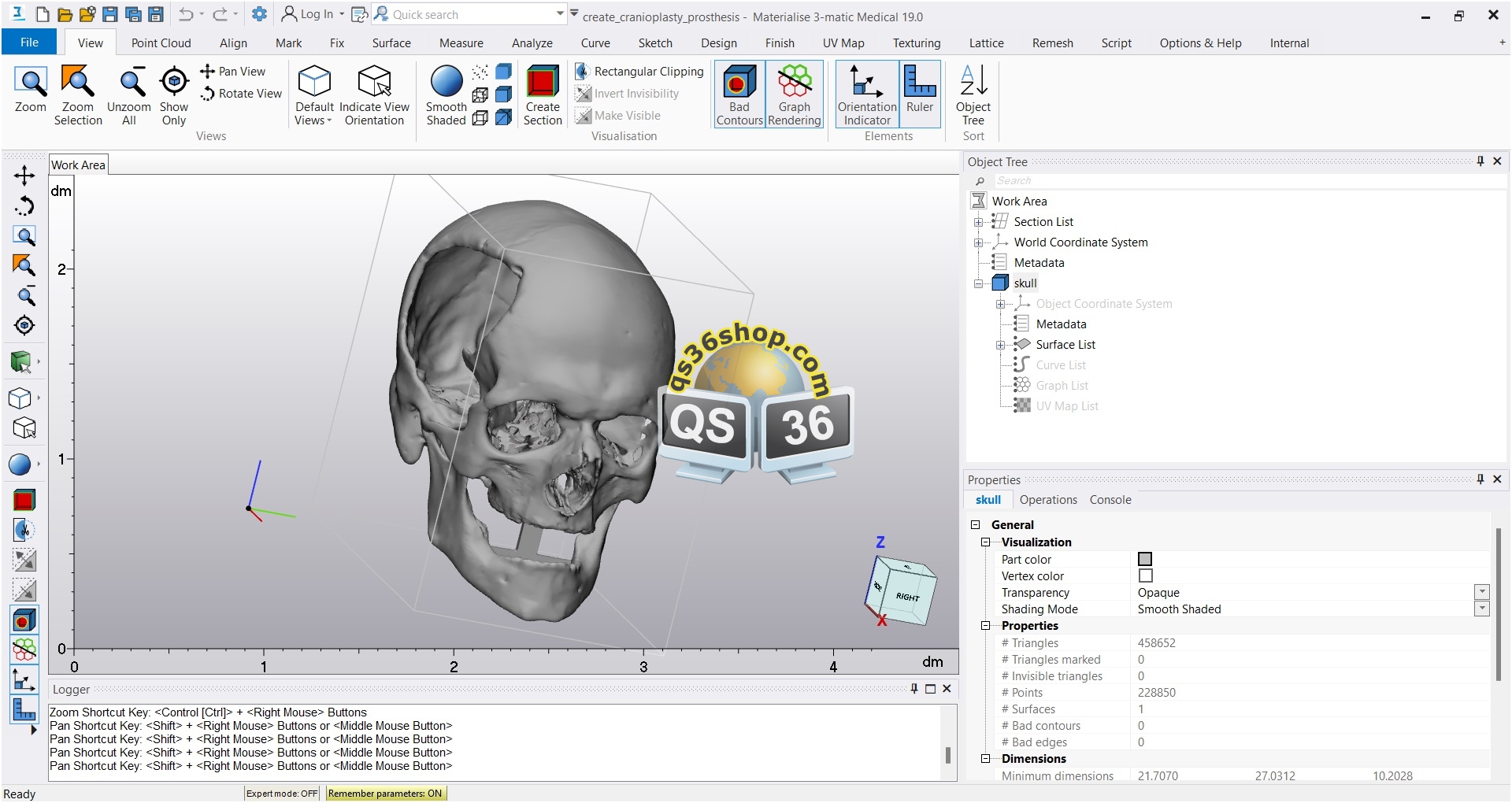Image resolution: width=1512 pixels, height=803 pixels.
Task: Select the Zoom tool in ribbon
Action: coord(31,90)
